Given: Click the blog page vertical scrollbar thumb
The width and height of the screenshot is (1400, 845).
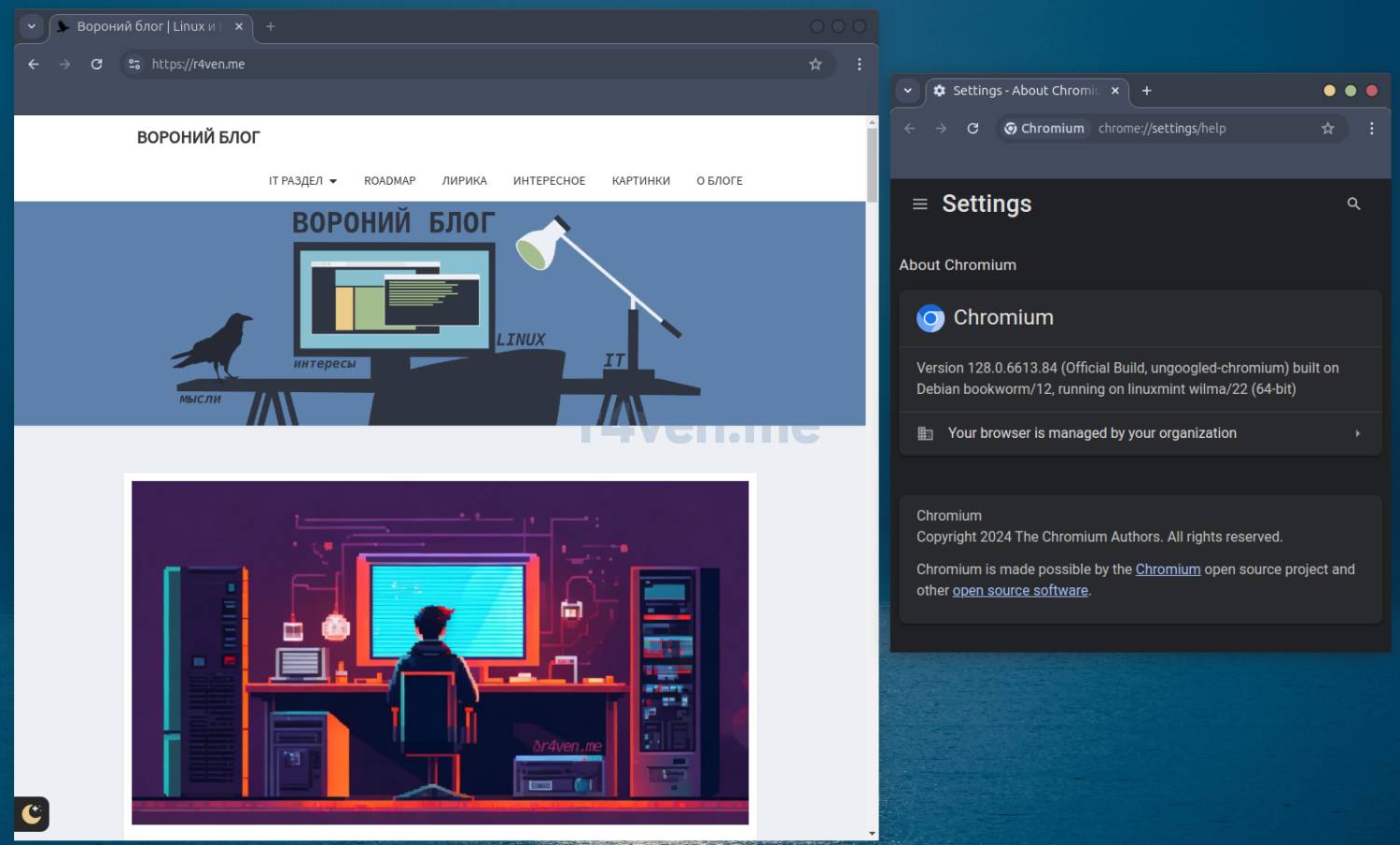Looking at the screenshot, I should click(x=872, y=163).
